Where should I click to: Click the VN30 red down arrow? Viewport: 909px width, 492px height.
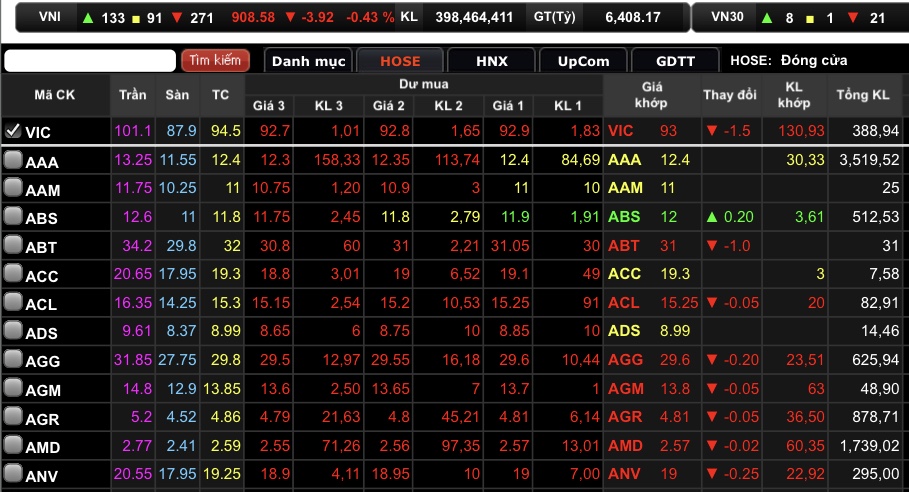click(849, 18)
